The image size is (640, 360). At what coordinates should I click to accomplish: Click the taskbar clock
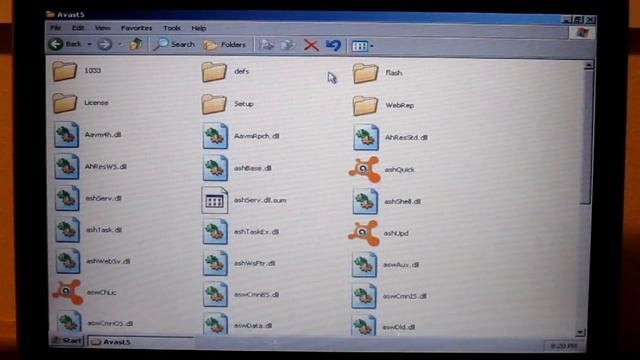coord(564,346)
